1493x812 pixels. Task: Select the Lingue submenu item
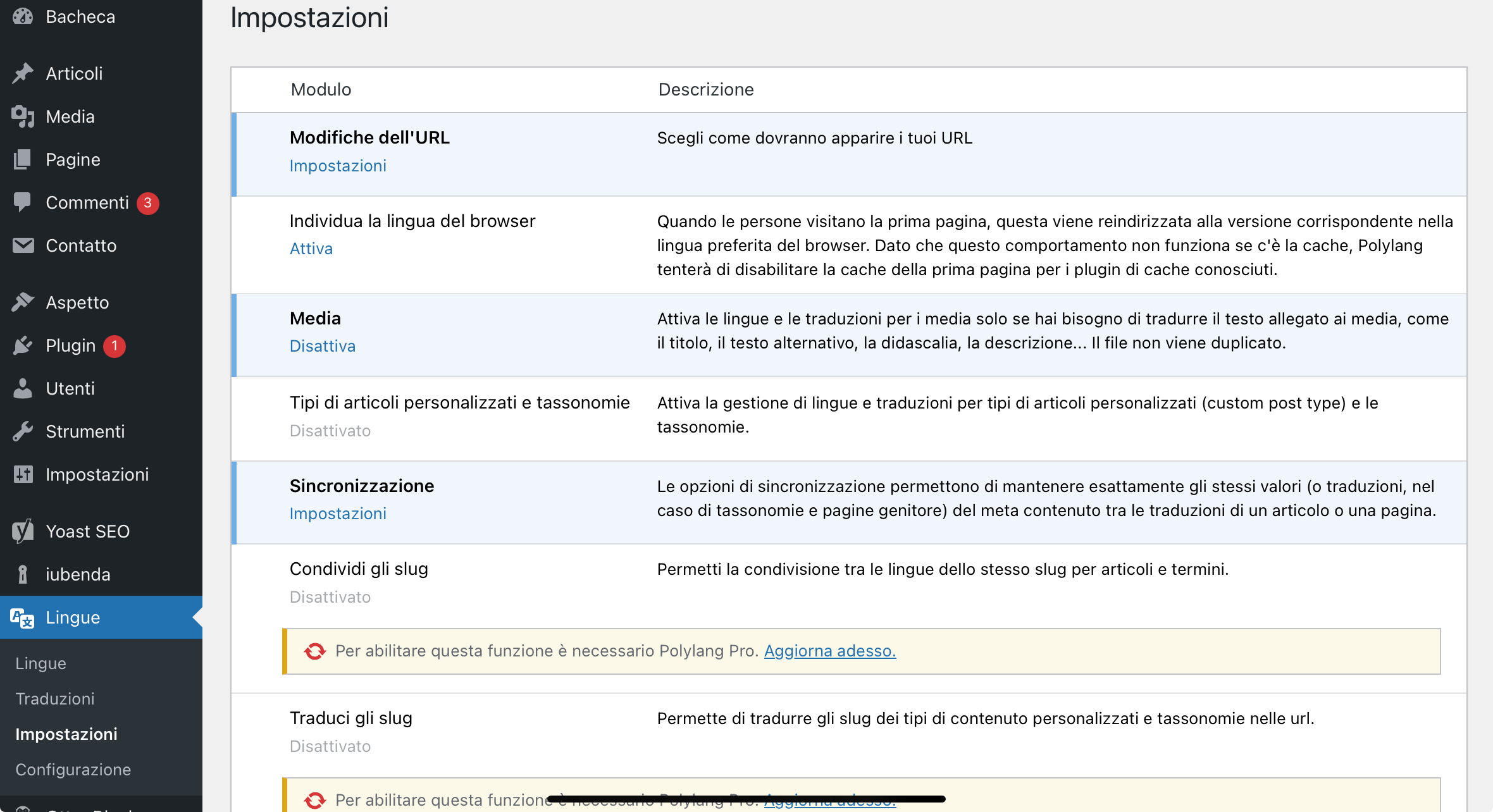40,663
